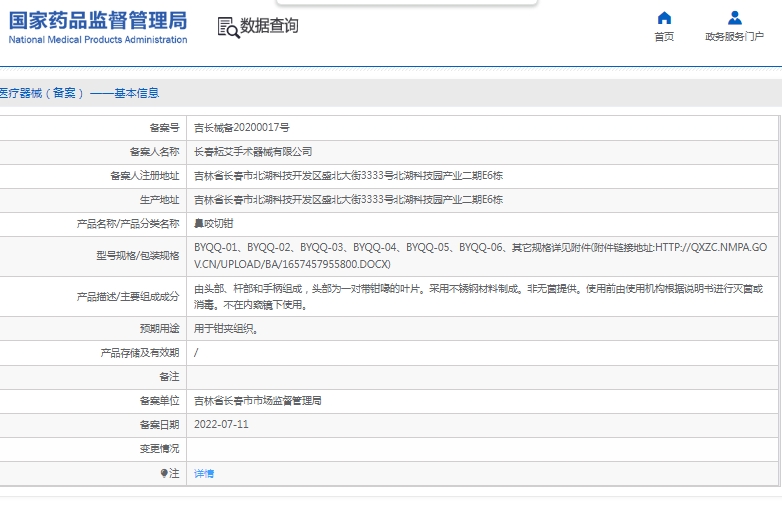Click the 型号规格/包装规格 label
The image size is (782, 506).
pos(138,256)
